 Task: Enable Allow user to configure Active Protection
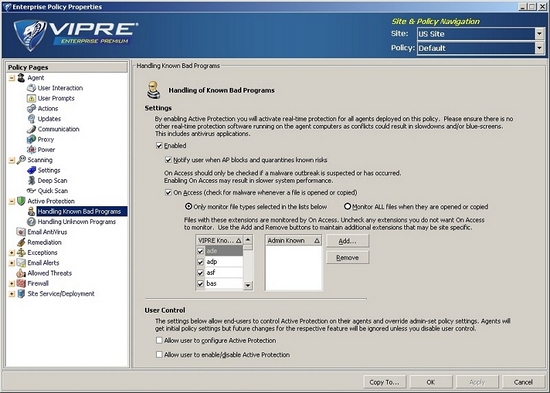coord(159,340)
